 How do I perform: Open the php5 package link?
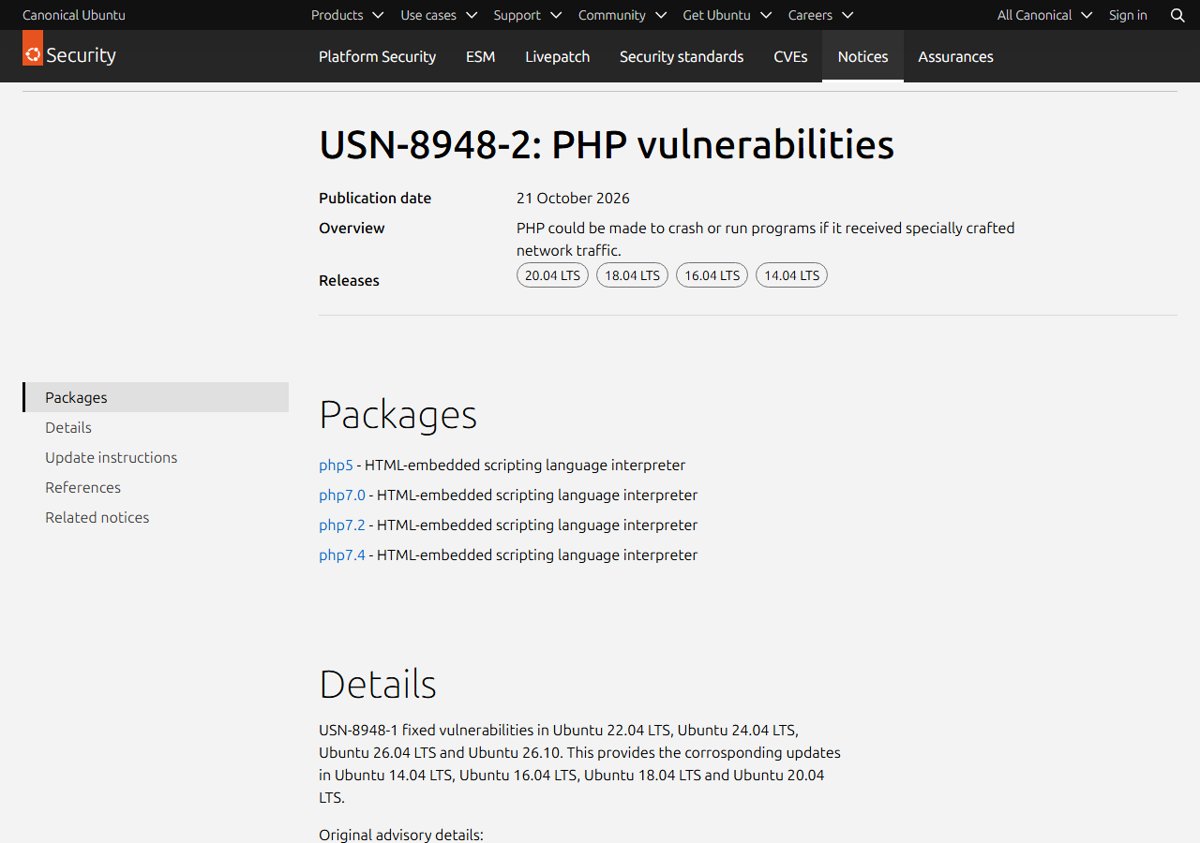pyautogui.click(x=336, y=465)
